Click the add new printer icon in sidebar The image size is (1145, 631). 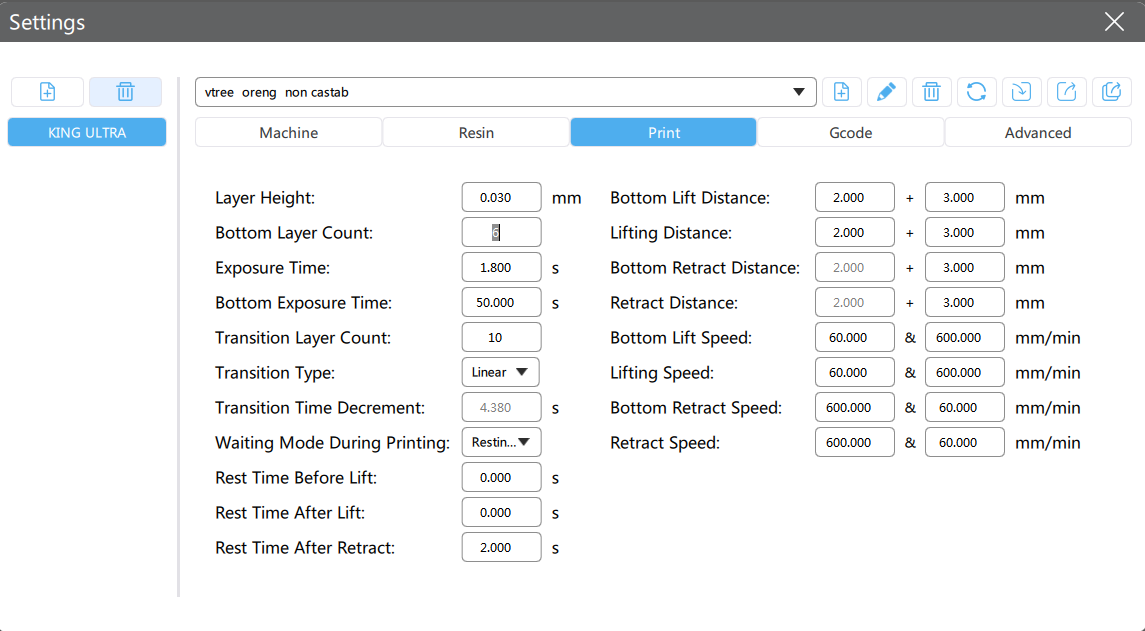[47, 92]
